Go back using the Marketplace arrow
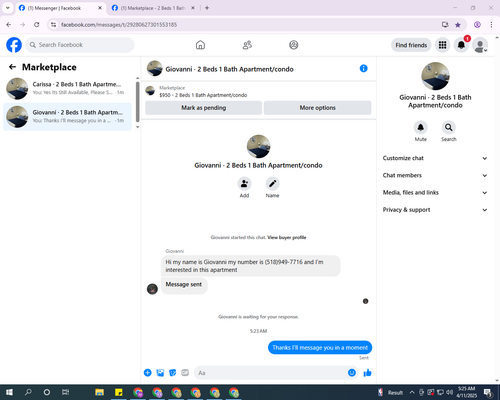 [x=12, y=67]
